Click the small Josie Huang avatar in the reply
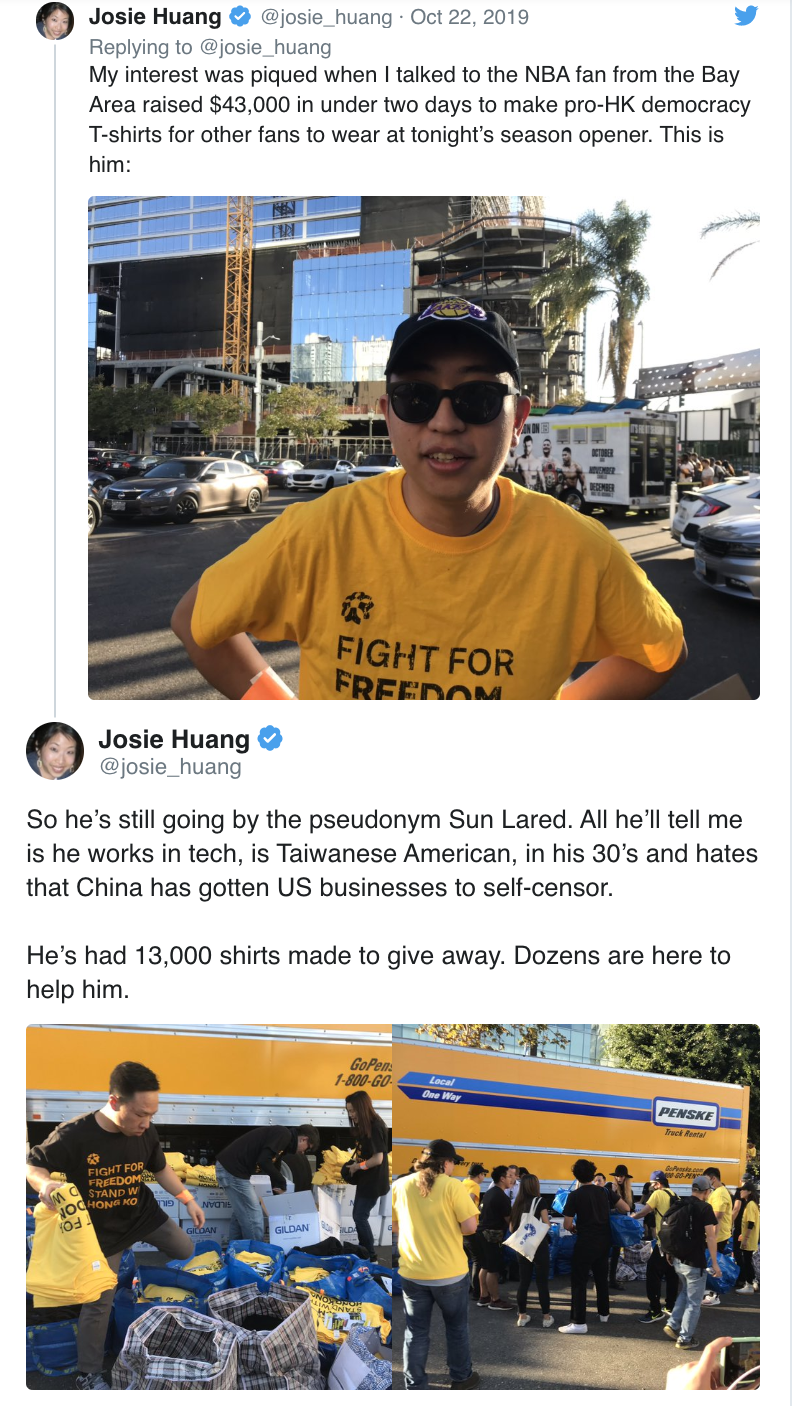This screenshot has width=792, height=1406. tap(54, 20)
